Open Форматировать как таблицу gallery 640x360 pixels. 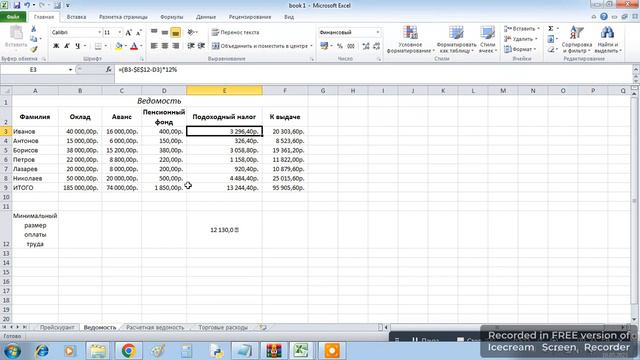[456, 39]
